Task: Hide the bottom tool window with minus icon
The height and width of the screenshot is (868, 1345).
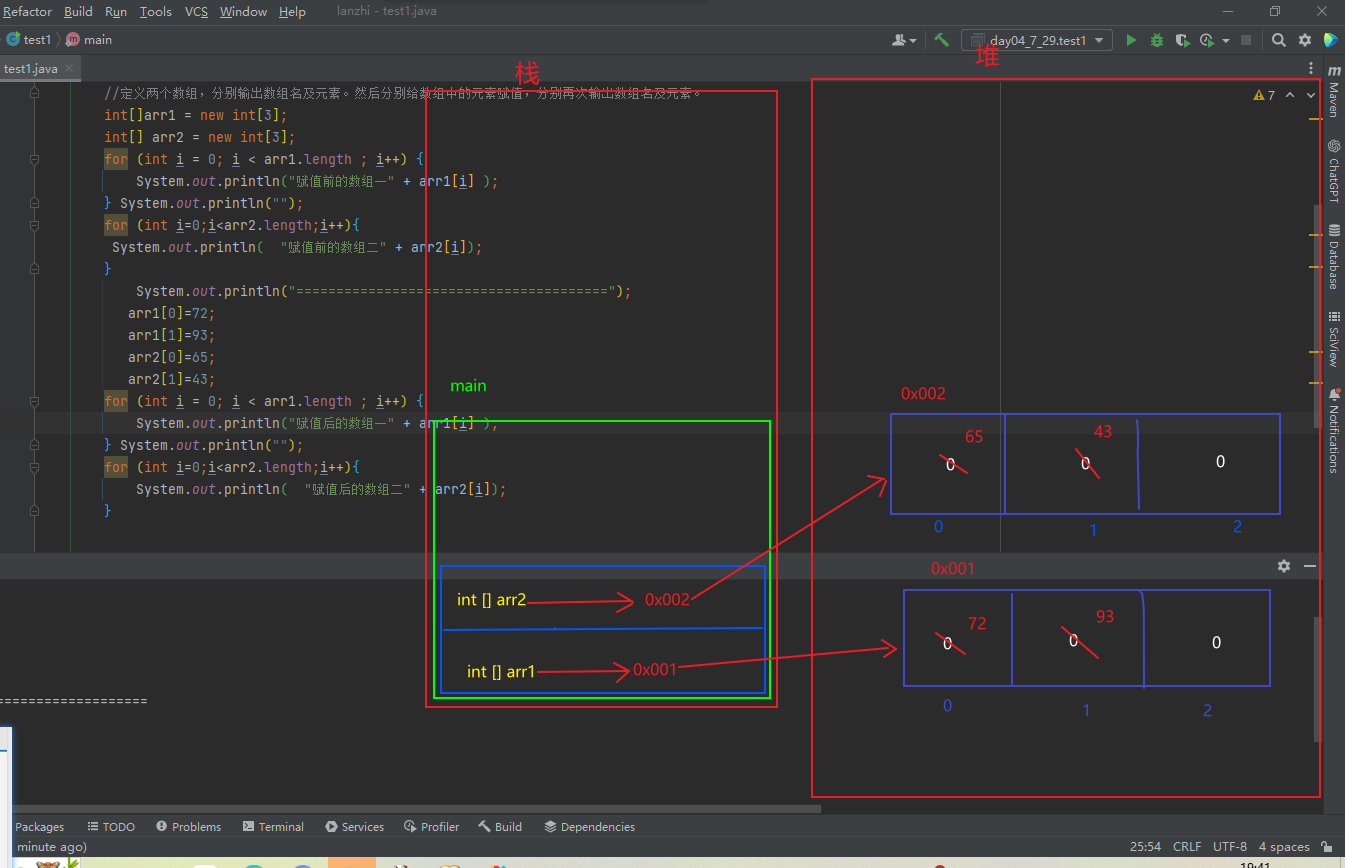Action: coord(1310,566)
